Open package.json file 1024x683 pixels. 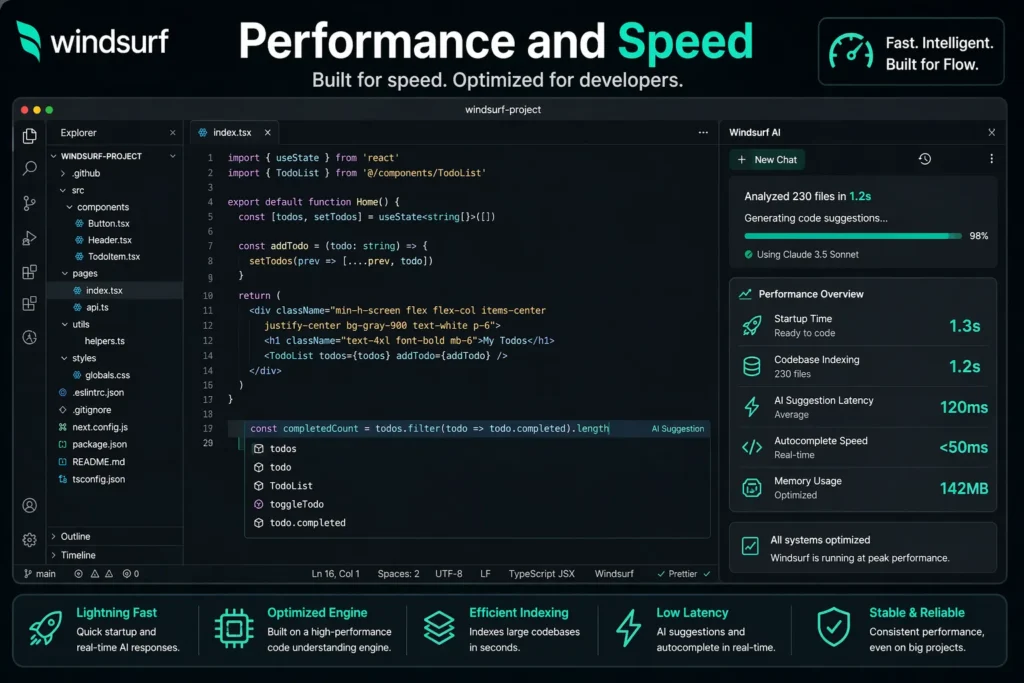(99, 445)
